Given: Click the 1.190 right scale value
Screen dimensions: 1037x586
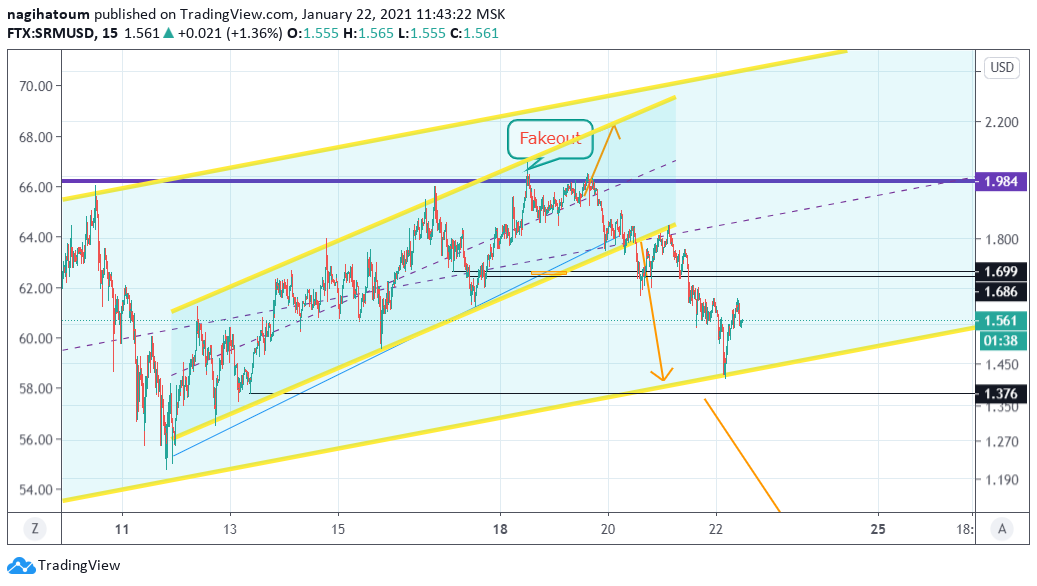Looking at the screenshot, I should pyautogui.click(x=1002, y=480).
